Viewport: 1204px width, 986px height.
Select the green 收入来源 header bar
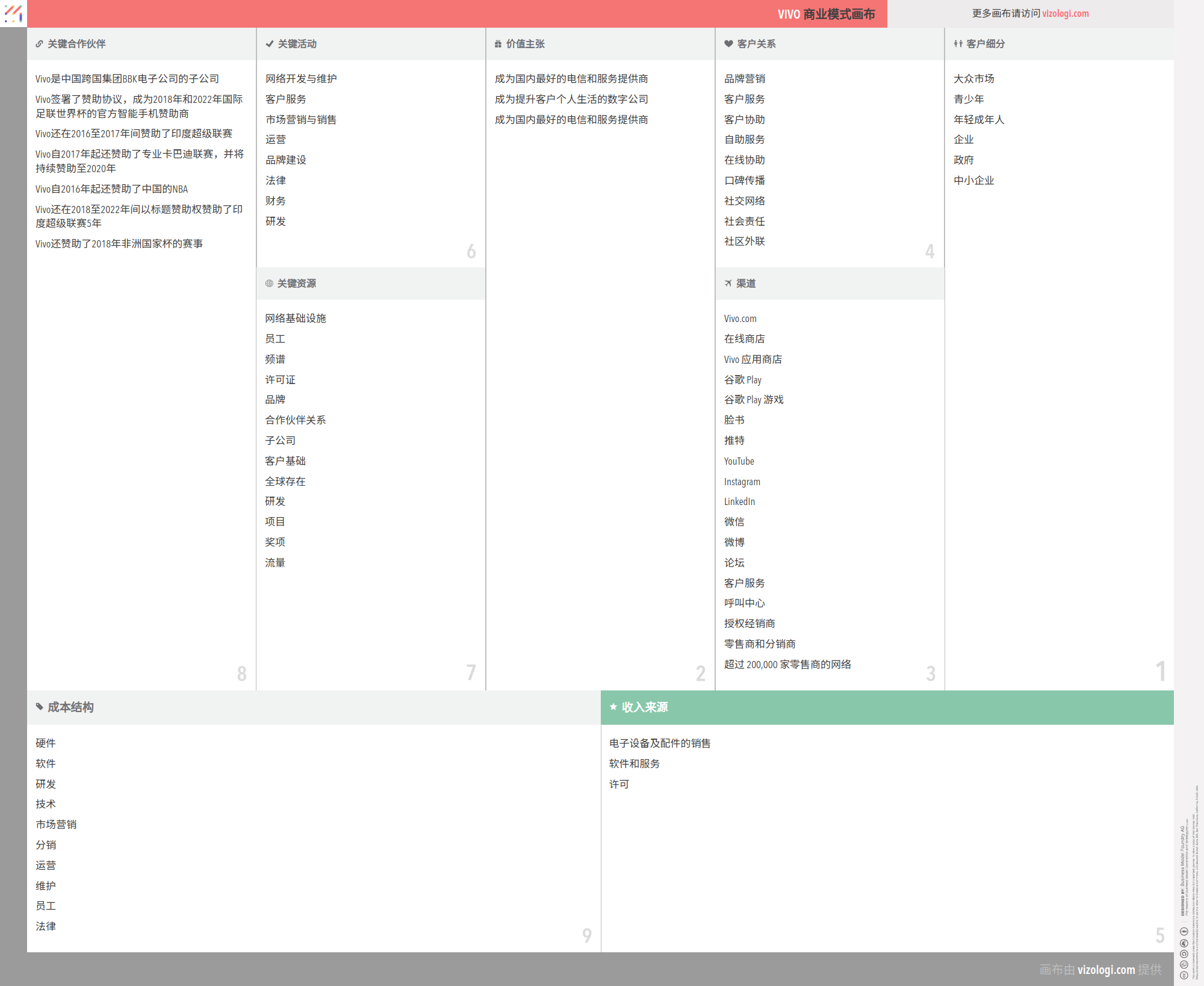click(887, 707)
